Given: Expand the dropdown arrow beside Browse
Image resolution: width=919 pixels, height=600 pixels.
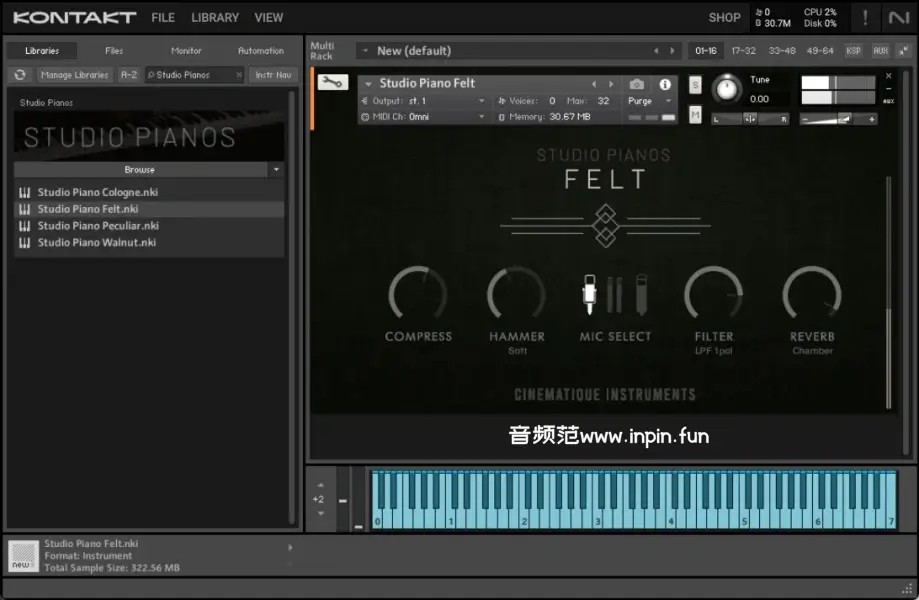Looking at the screenshot, I should point(276,170).
